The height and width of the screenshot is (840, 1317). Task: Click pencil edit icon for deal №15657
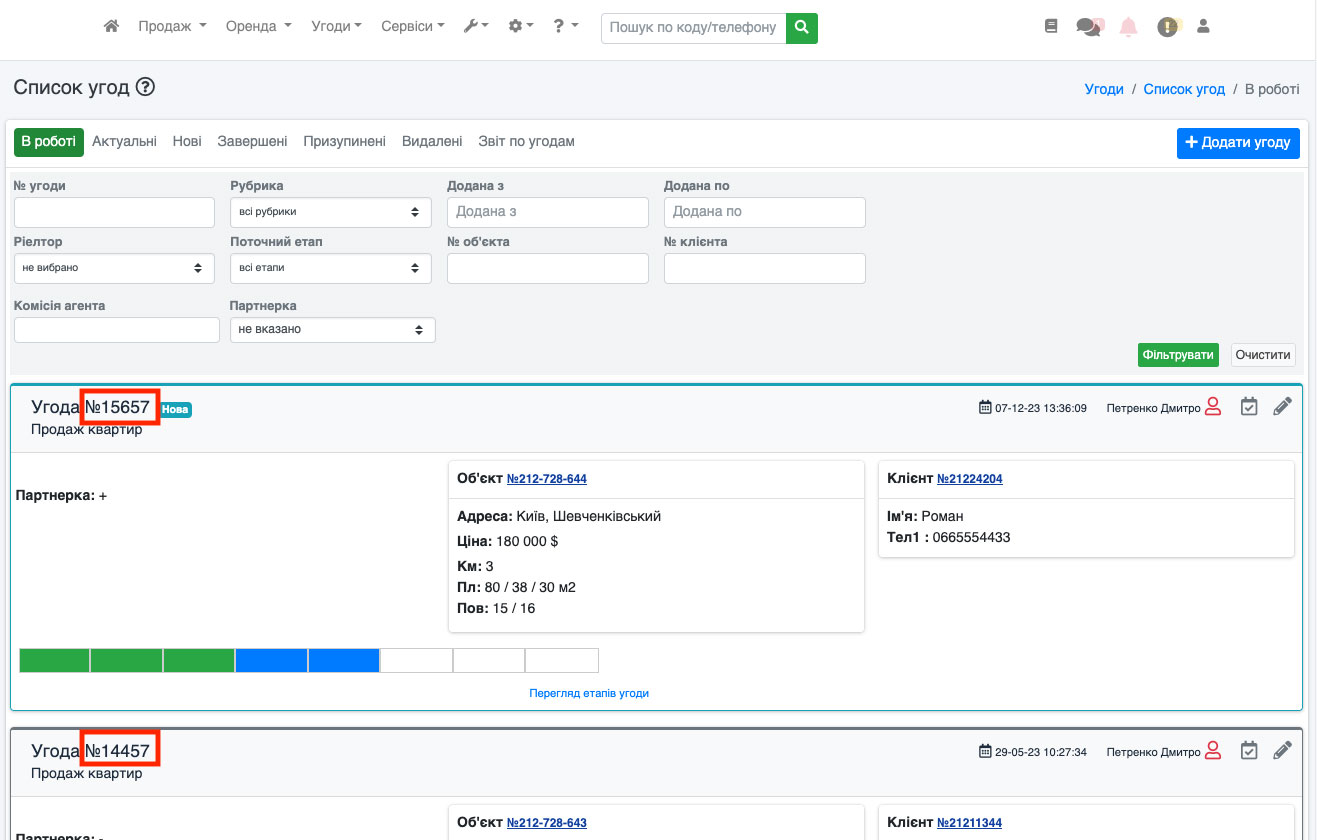1282,407
